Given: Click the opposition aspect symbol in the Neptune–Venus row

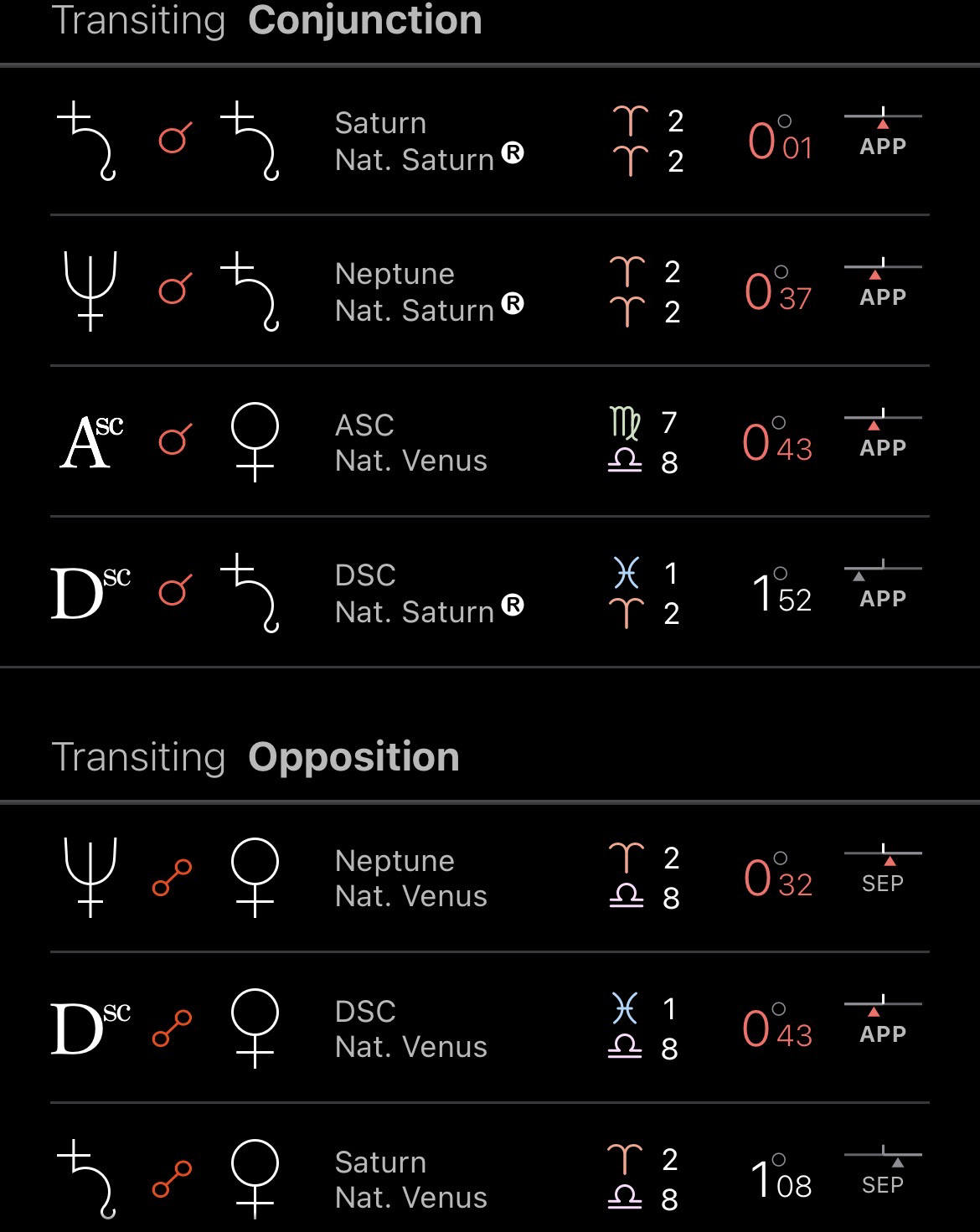Looking at the screenshot, I should pyautogui.click(x=173, y=878).
